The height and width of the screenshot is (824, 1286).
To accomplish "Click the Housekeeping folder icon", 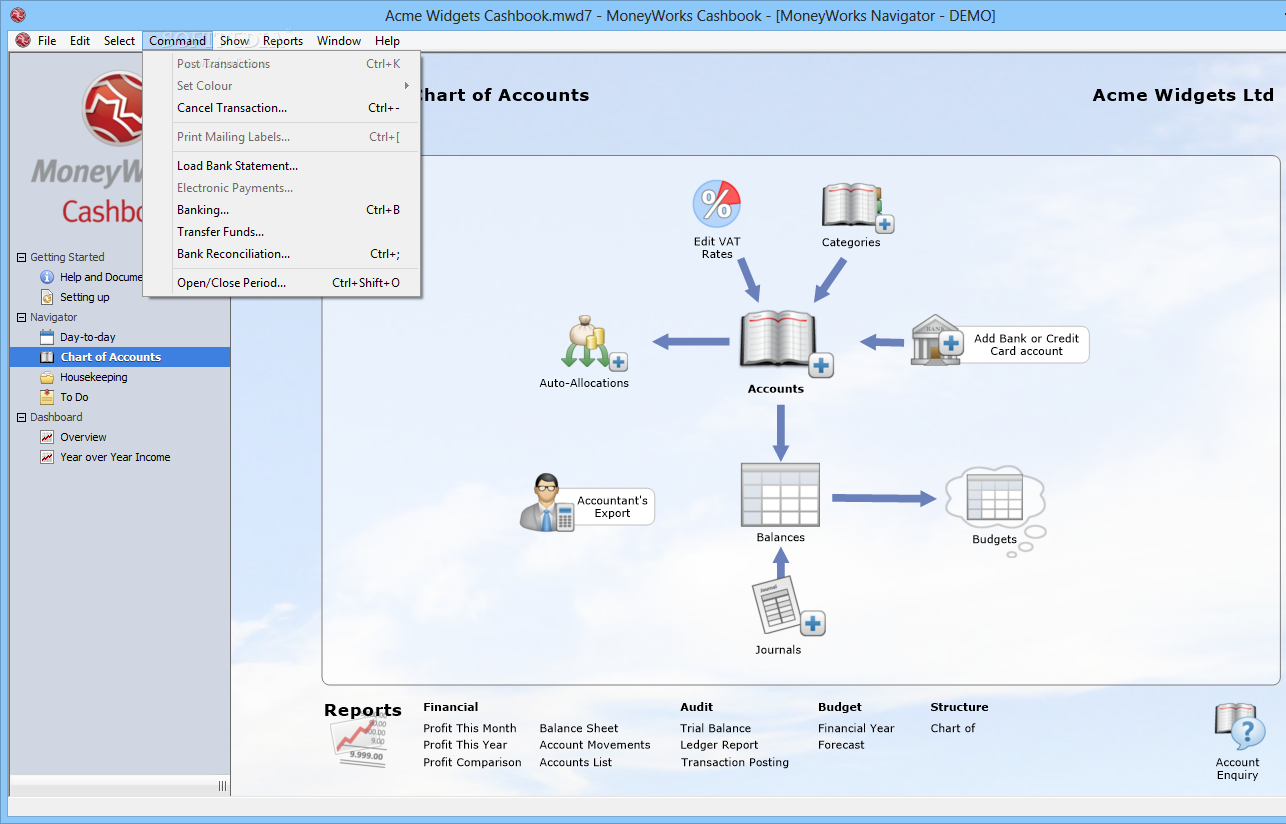I will [x=47, y=377].
